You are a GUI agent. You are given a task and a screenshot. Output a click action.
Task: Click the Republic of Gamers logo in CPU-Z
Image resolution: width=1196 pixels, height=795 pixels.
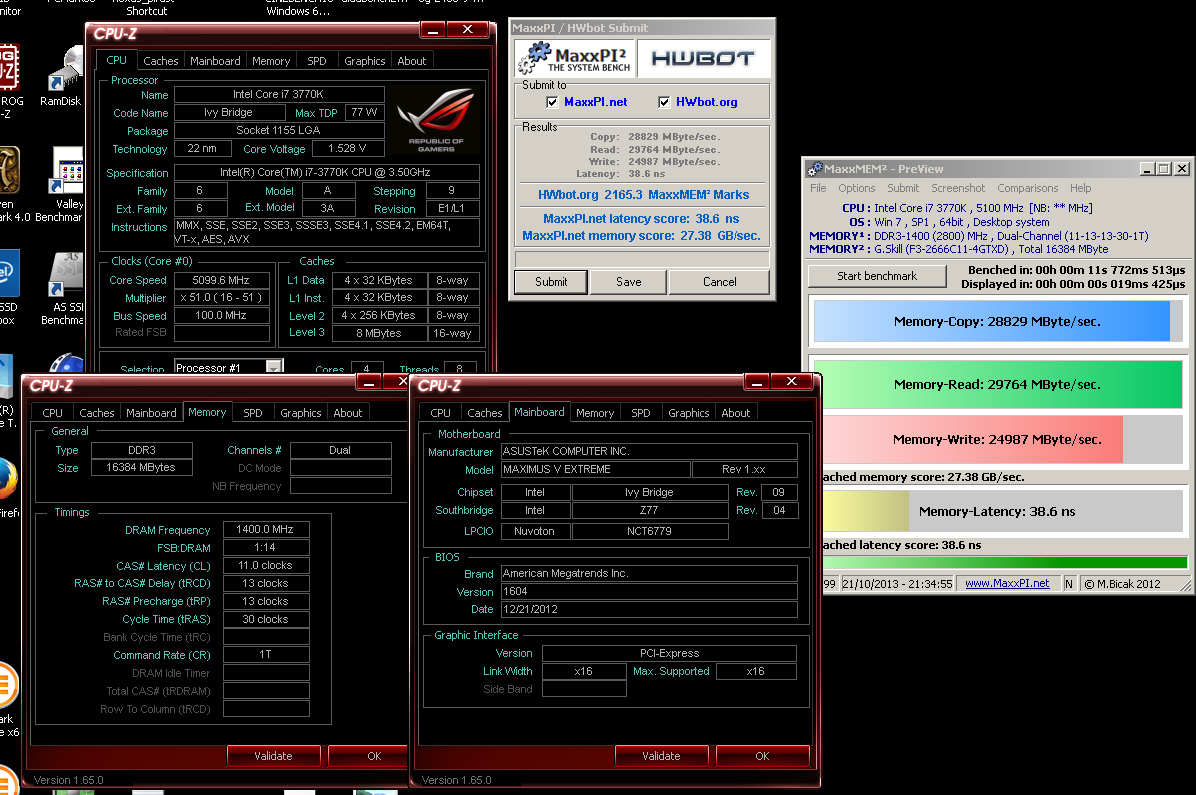(436, 120)
